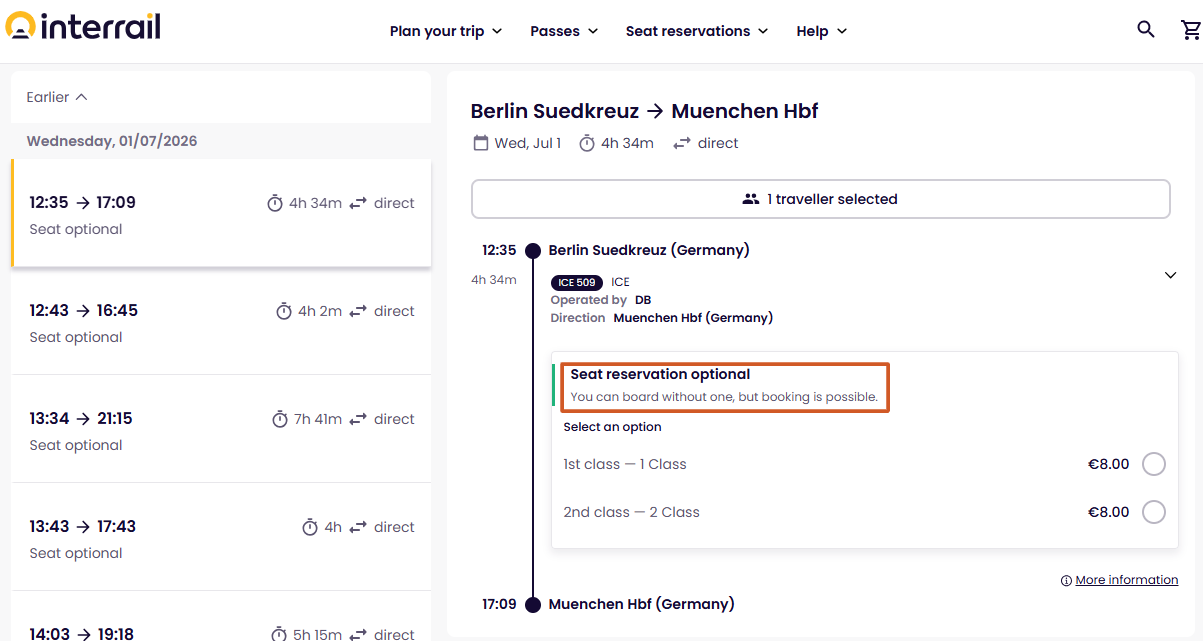The height and width of the screenshot is (641, 1203).
Task: Click the transfer arrows icon in 13:34 row
Action: pyautogui.click(x=358, y=419)
